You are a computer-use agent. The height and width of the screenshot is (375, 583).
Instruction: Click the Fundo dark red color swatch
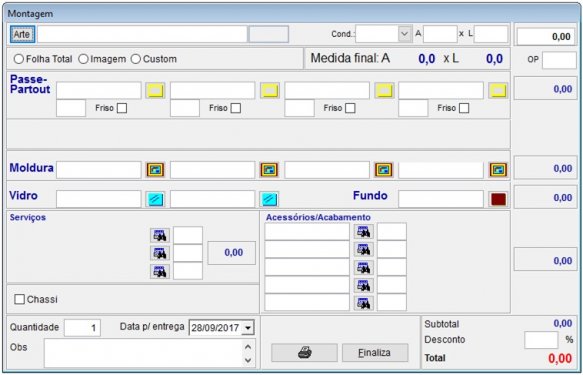(x=498, y=199)
